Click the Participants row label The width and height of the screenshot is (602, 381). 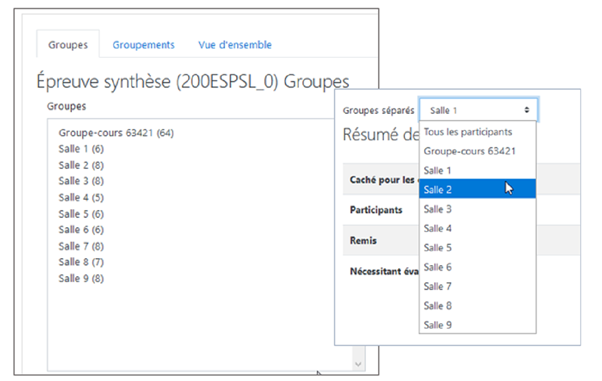pyautogui.click(x=376, y=210)
